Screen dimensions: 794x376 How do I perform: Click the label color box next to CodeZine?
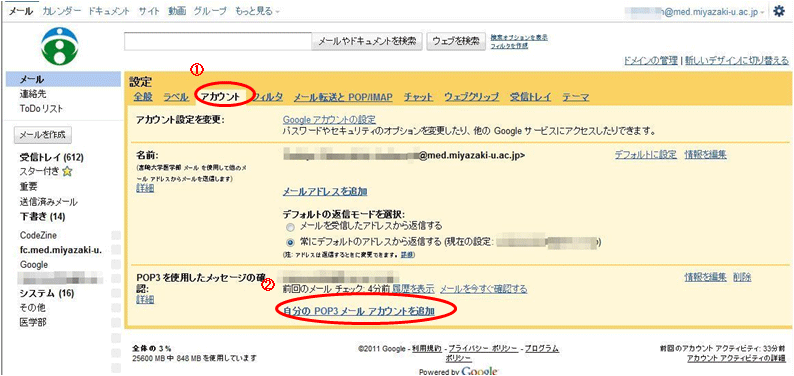(116, 235)
